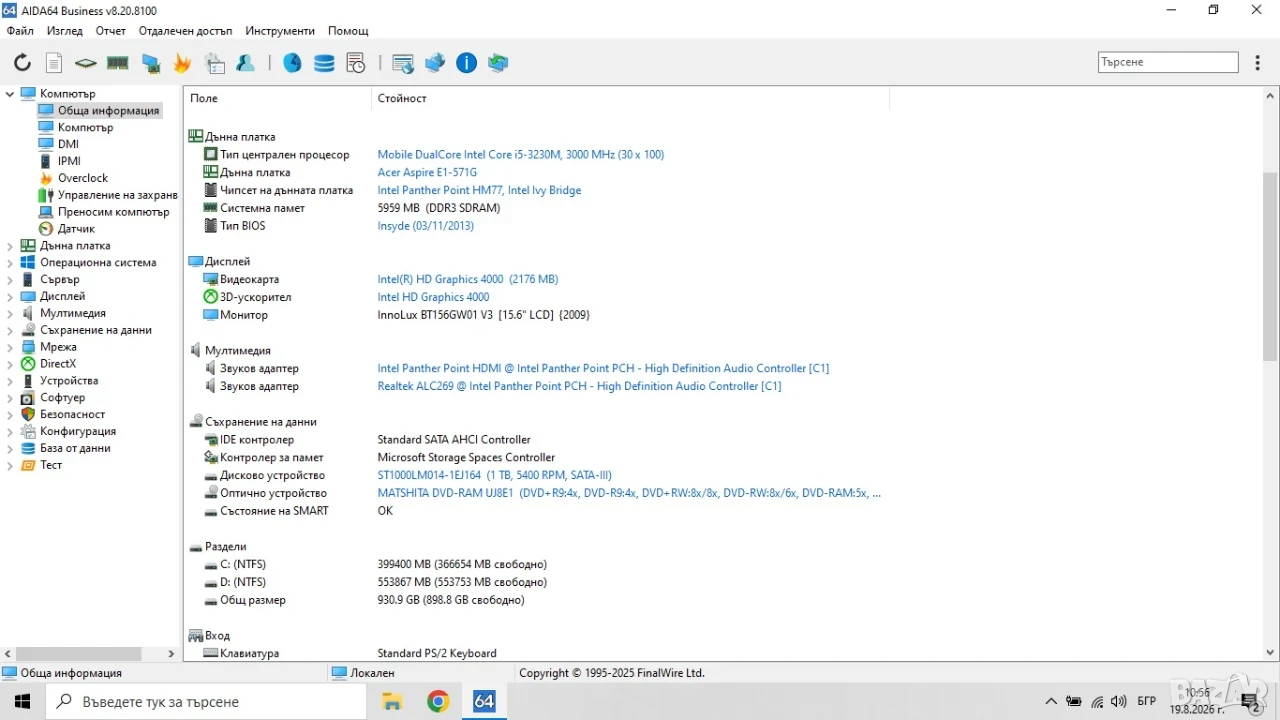Open the Отдалечен достъп menu
The image size is (1280, 720).
click(x=185, y=31)
